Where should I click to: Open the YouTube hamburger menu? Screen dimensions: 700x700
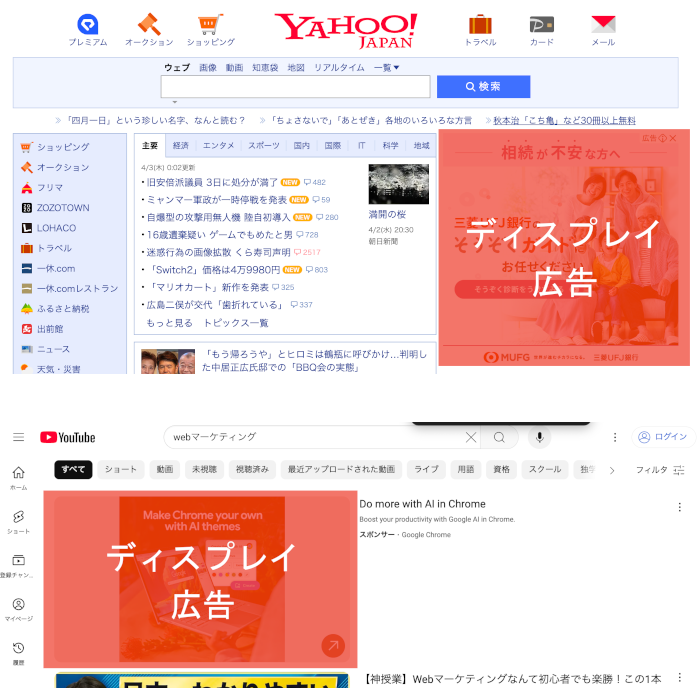[x=18, y=437]
